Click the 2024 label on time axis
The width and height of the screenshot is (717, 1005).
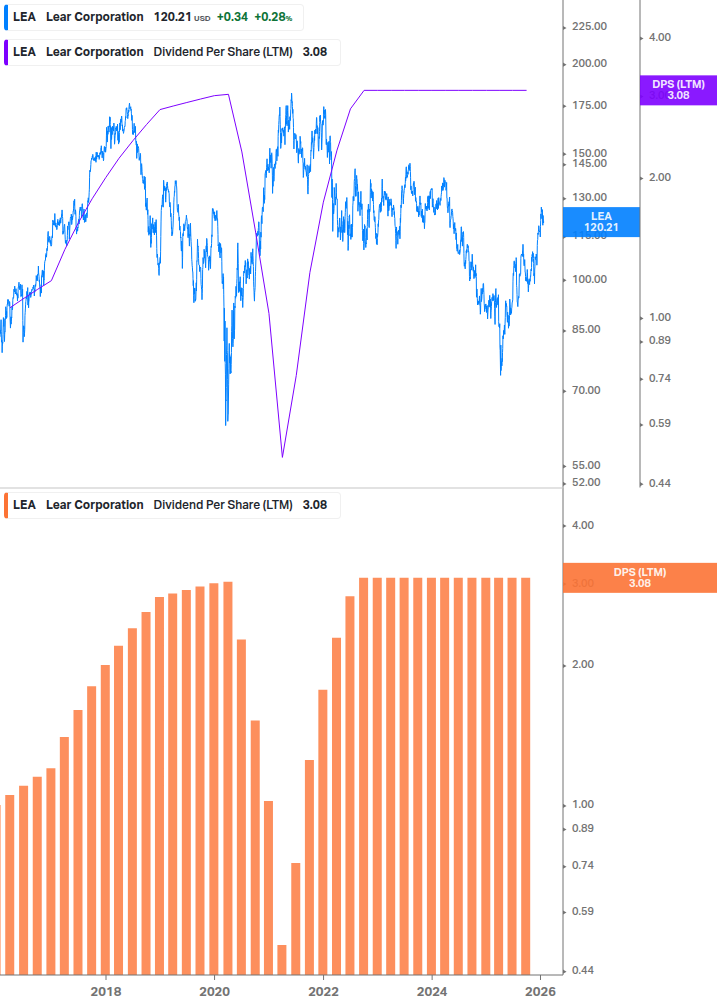(432, 992)
